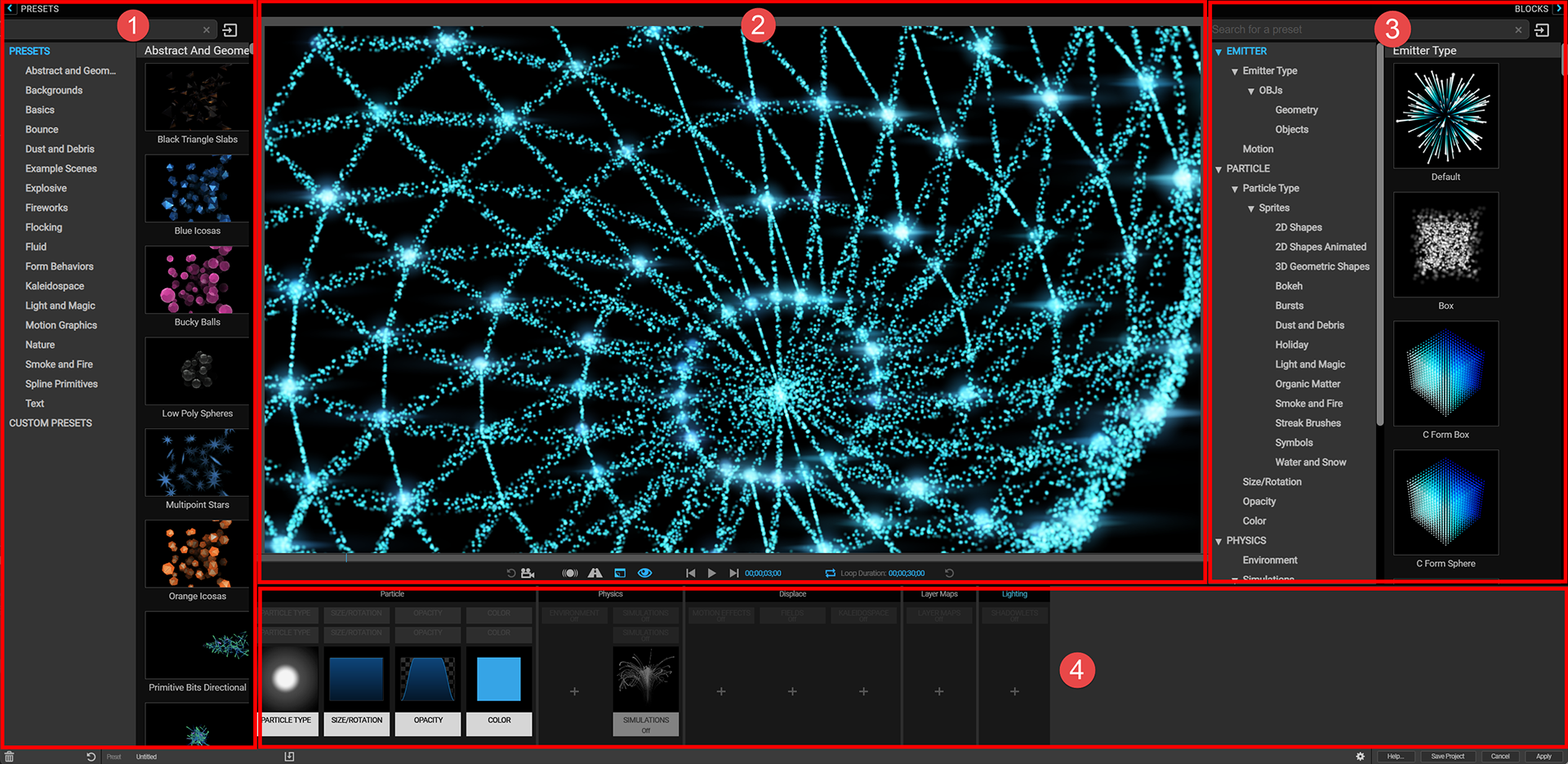Collapse the Sprites tree node
The height and width of the screenshot is (764, 1568).
coord(1251,208)
